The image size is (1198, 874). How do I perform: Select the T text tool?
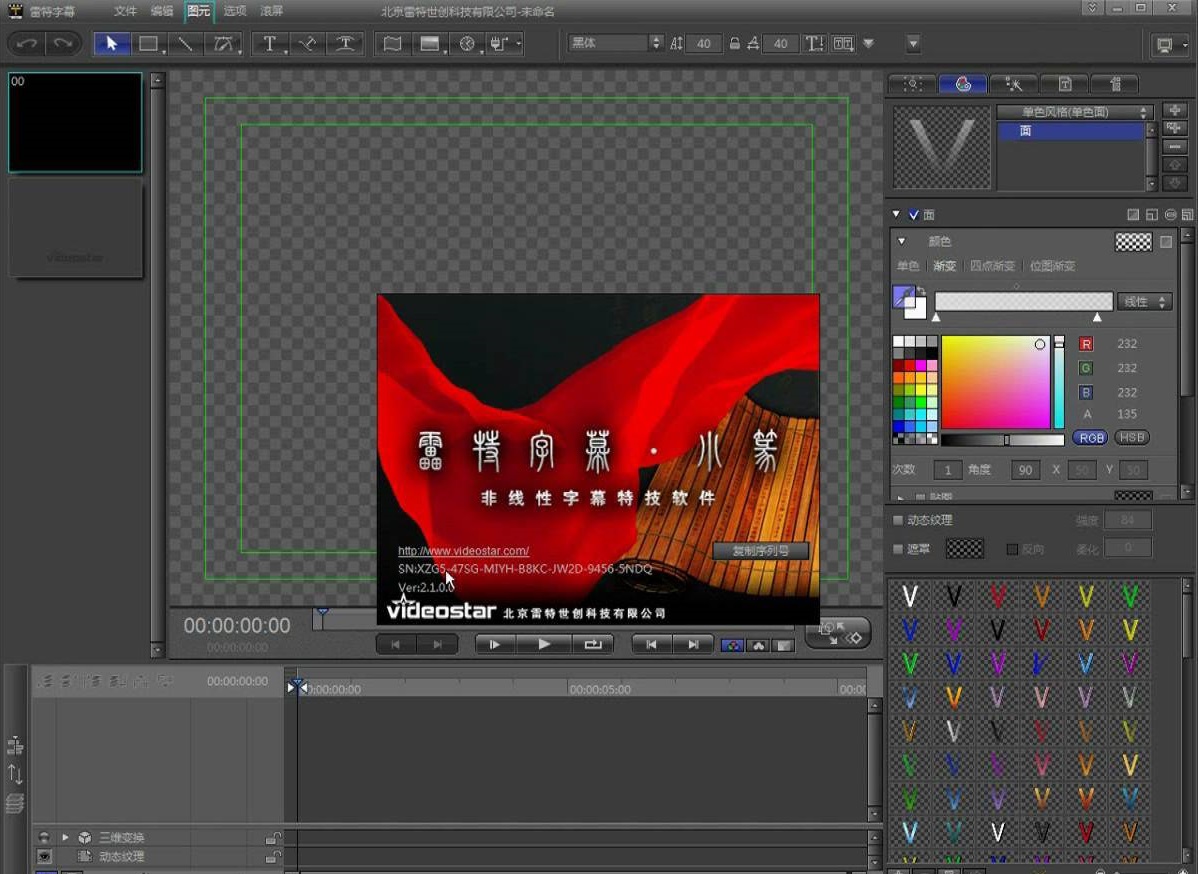click(x=270, y=44)
